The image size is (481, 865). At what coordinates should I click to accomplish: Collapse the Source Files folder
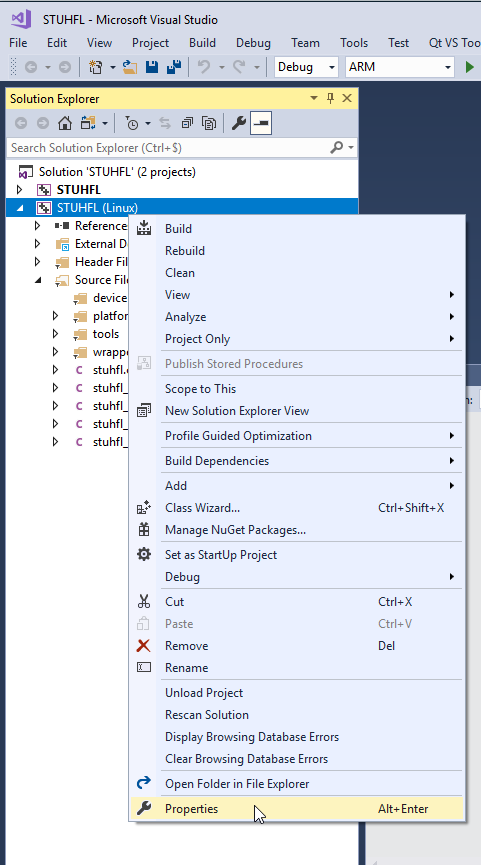tap(38, 280)
